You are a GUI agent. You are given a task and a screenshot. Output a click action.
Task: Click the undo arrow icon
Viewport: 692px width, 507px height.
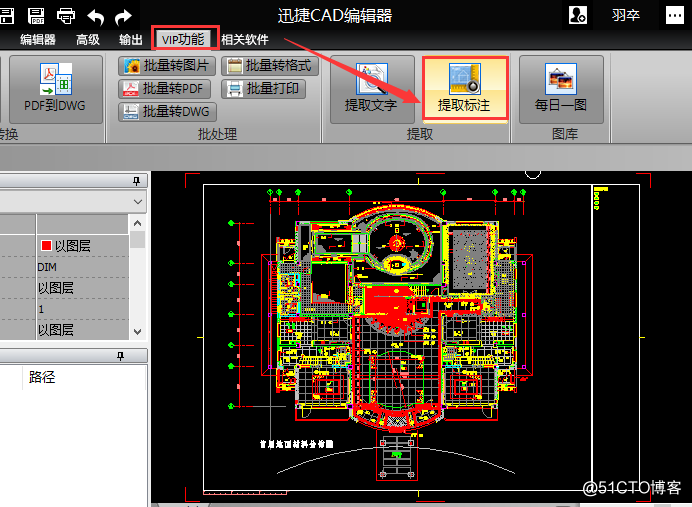point(95,17)
